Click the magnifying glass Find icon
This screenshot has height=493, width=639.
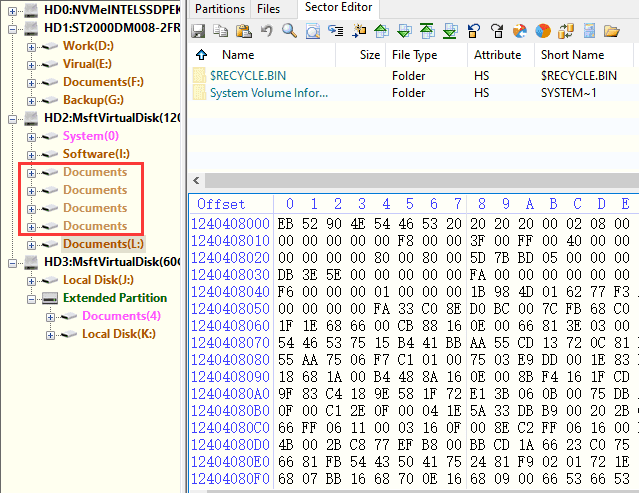click(x=289, y=31)
